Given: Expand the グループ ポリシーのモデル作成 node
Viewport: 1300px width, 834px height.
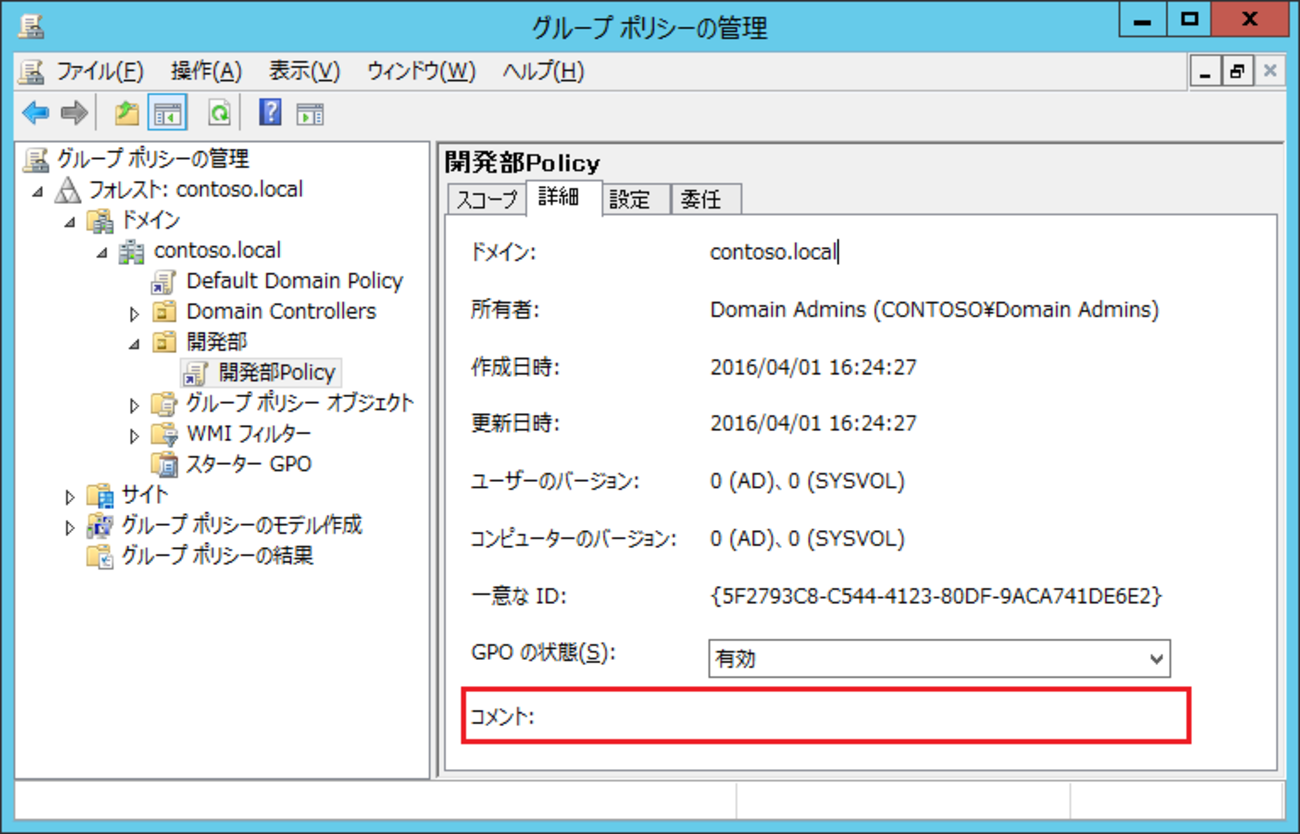Looking at the screenshot, I should 70,526.
